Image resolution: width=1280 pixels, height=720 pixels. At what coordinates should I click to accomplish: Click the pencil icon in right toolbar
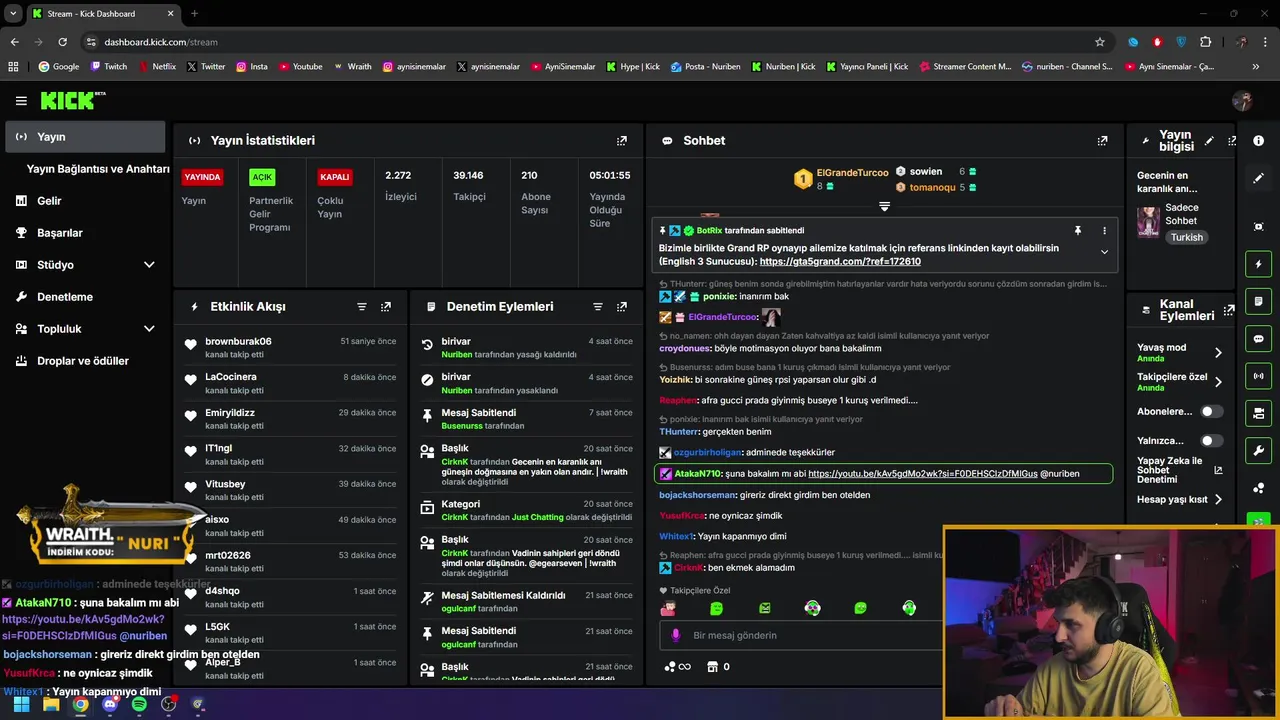1259,178
